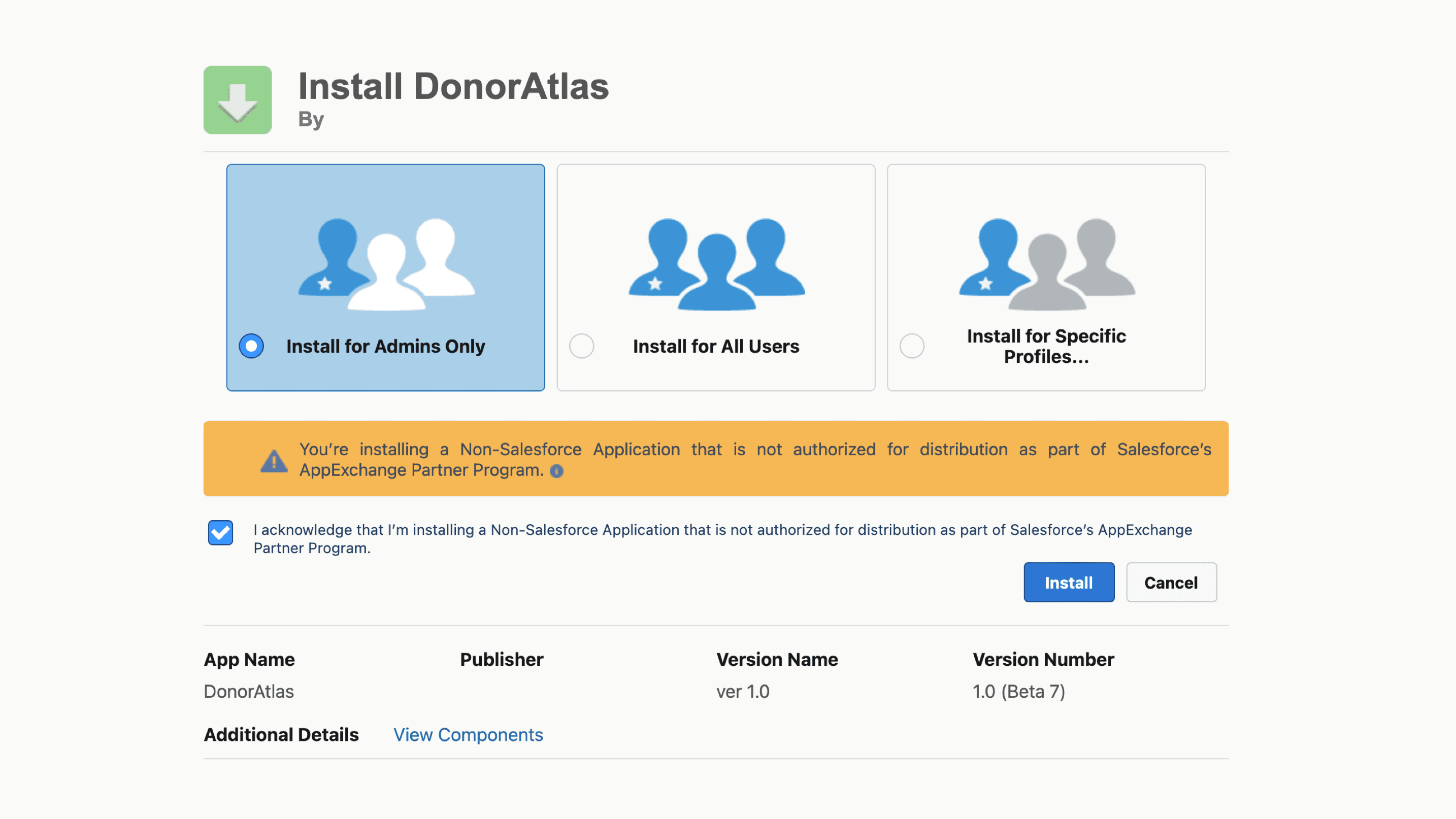
Task: Select Install for All Users
Action: click(582, 346)
